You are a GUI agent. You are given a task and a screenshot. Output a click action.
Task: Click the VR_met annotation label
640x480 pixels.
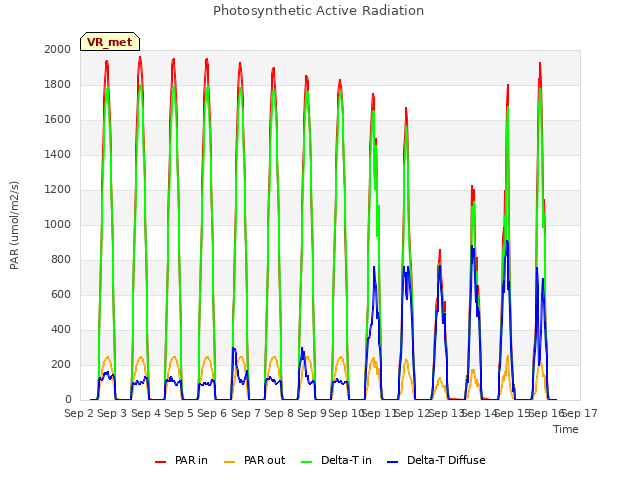click(x=110, y=42)
